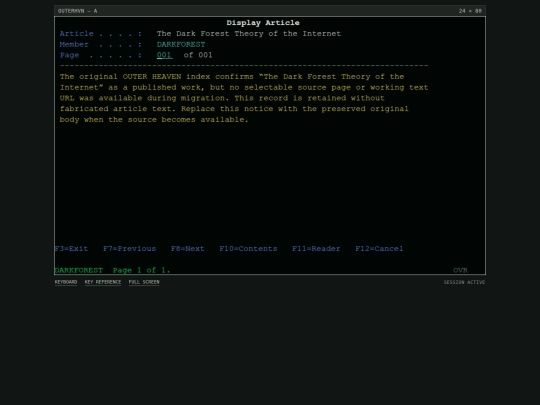540x405 pixels.
Task: Click the 'of 001' page total
Action: [198, 55]
